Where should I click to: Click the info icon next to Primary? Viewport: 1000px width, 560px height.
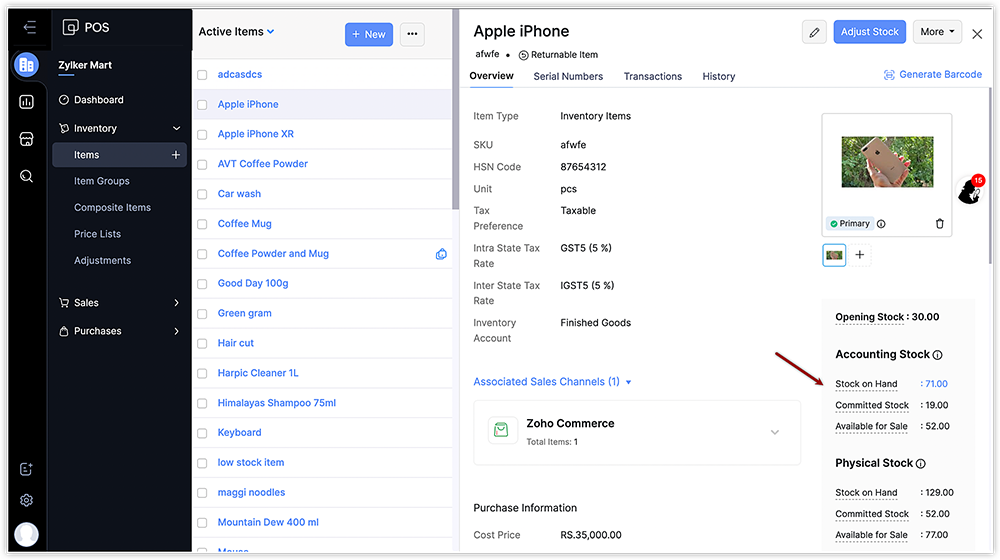[x=881, y=224]
